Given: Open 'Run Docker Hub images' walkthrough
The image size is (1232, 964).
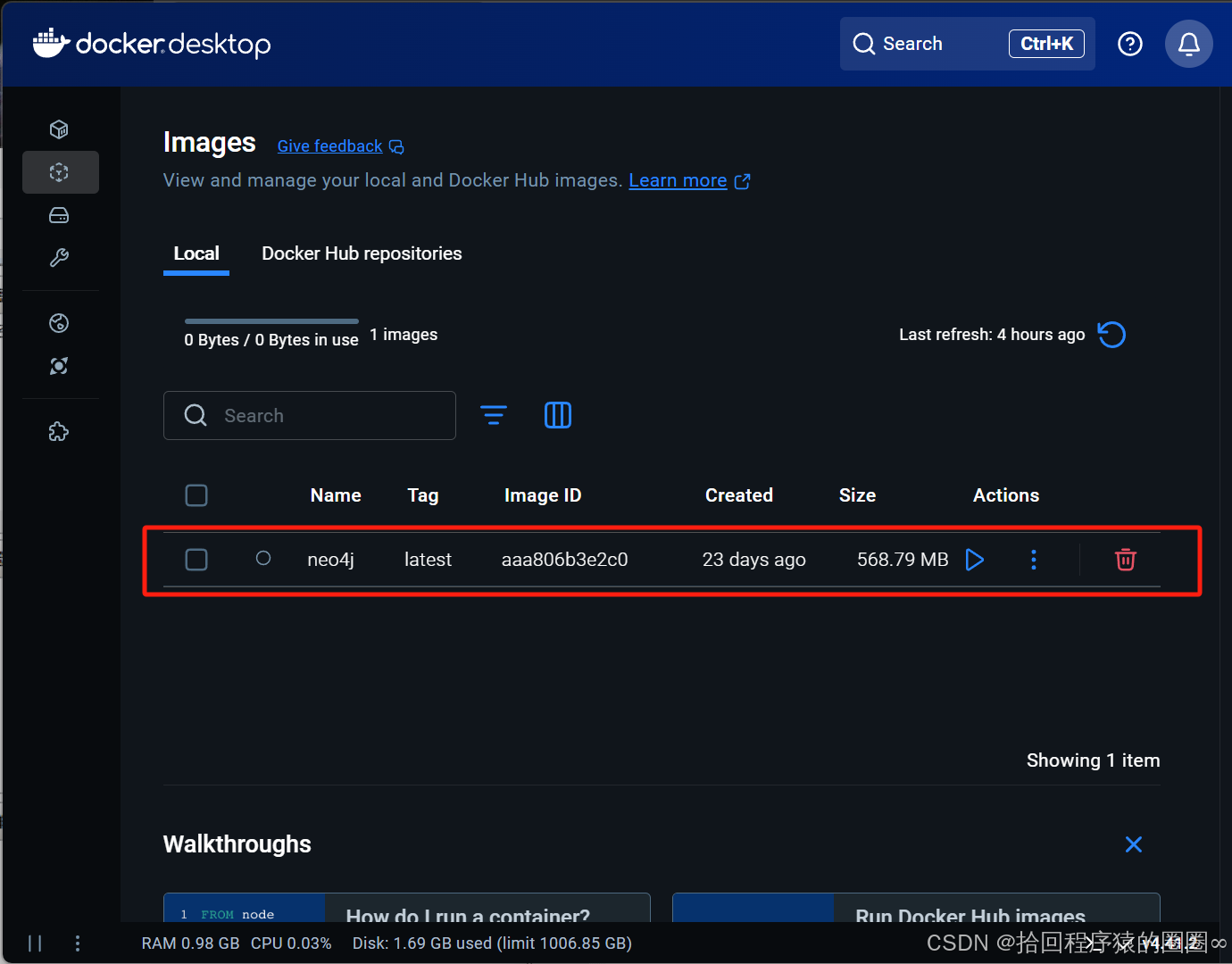Looking at the screenshot, I should (x=916, y=908).
